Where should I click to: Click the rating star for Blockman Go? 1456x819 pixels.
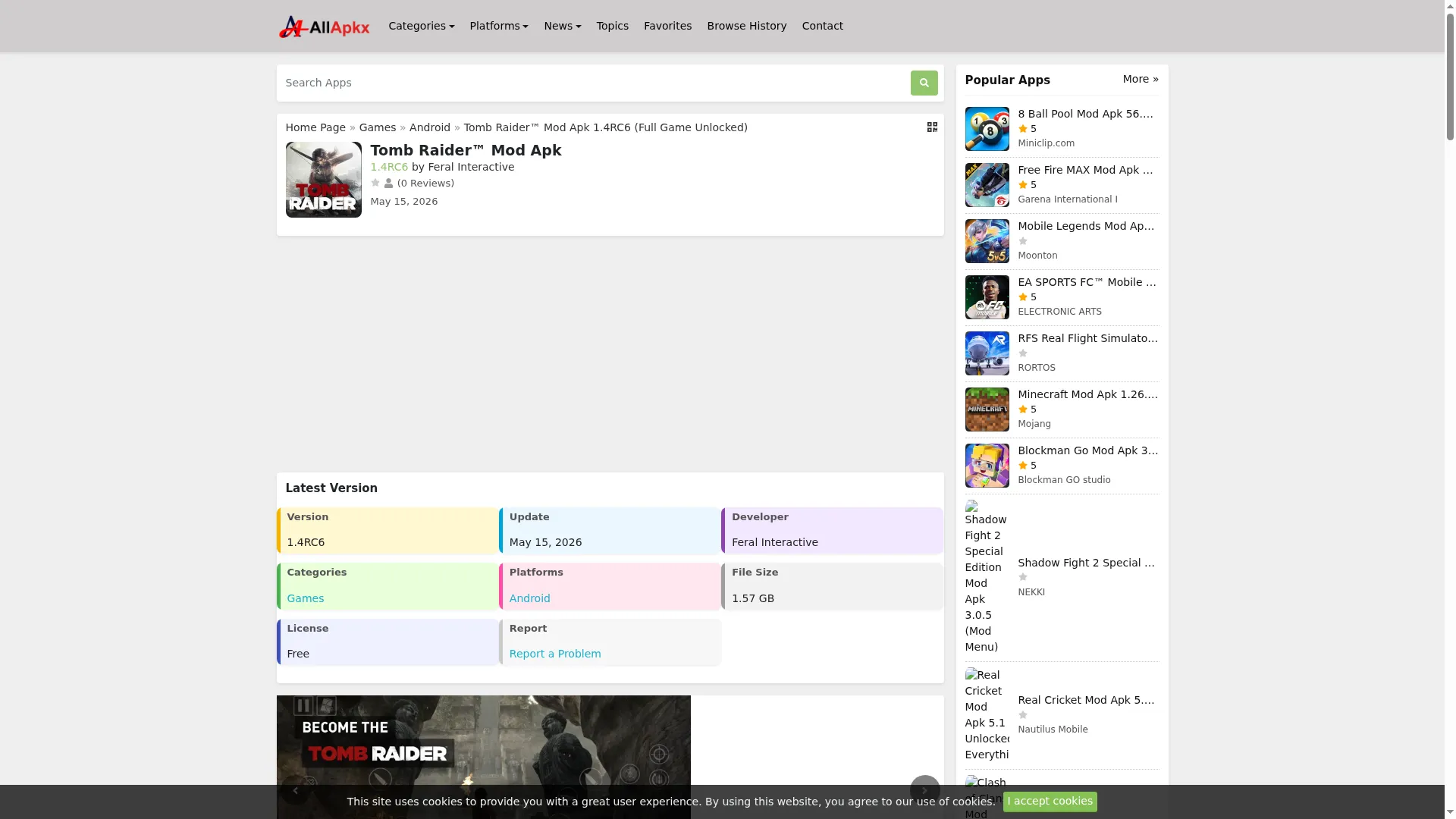pos(1022,466)
